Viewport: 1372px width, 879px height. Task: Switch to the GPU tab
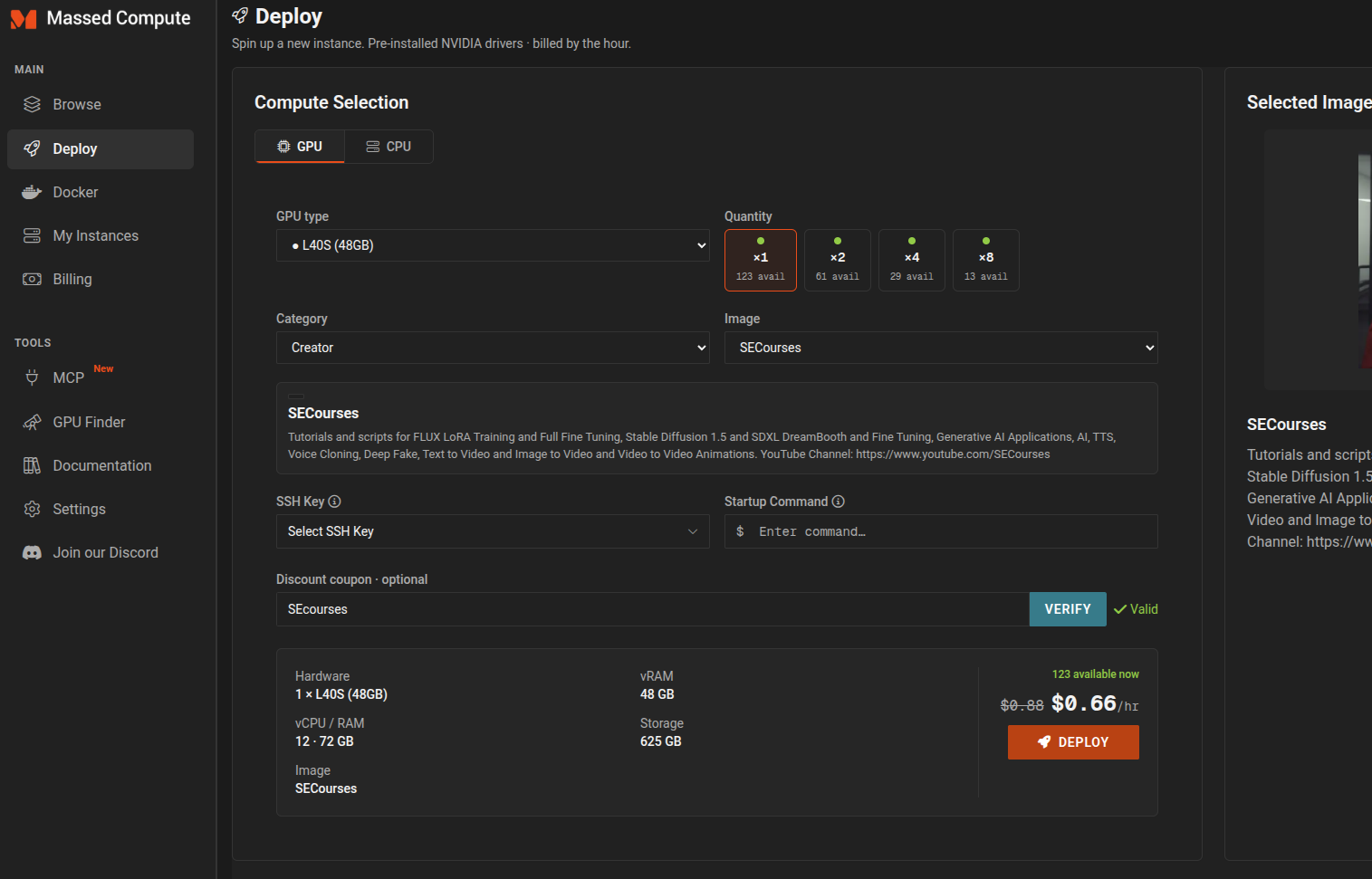(x=300, y=147)
